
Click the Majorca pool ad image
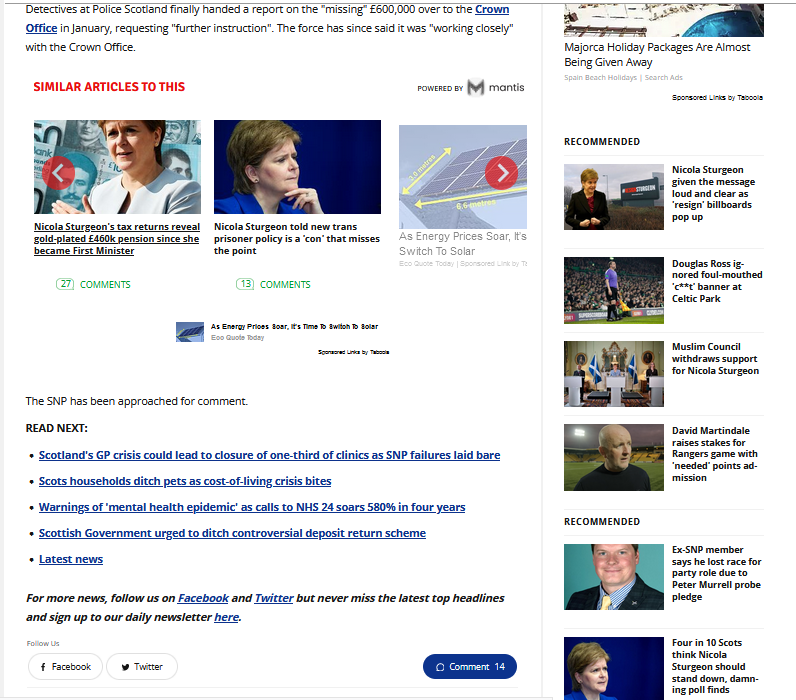pyautogui.click(x=664, y=20)
